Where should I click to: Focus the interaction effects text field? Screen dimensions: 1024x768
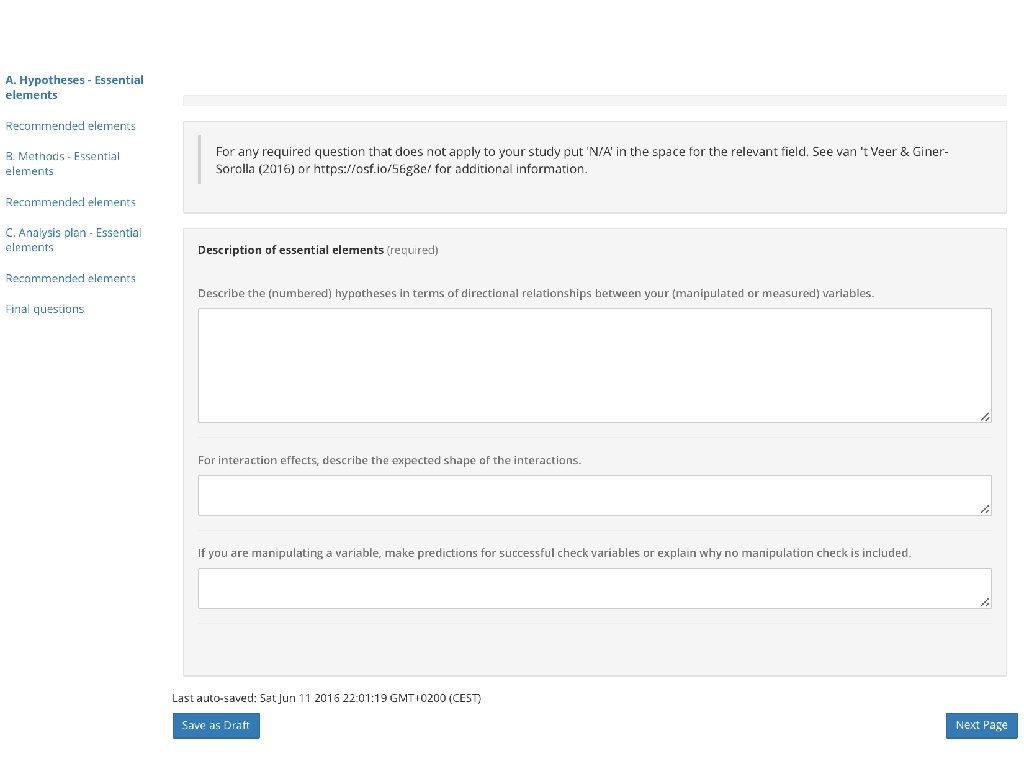click(x=594, y=495)
